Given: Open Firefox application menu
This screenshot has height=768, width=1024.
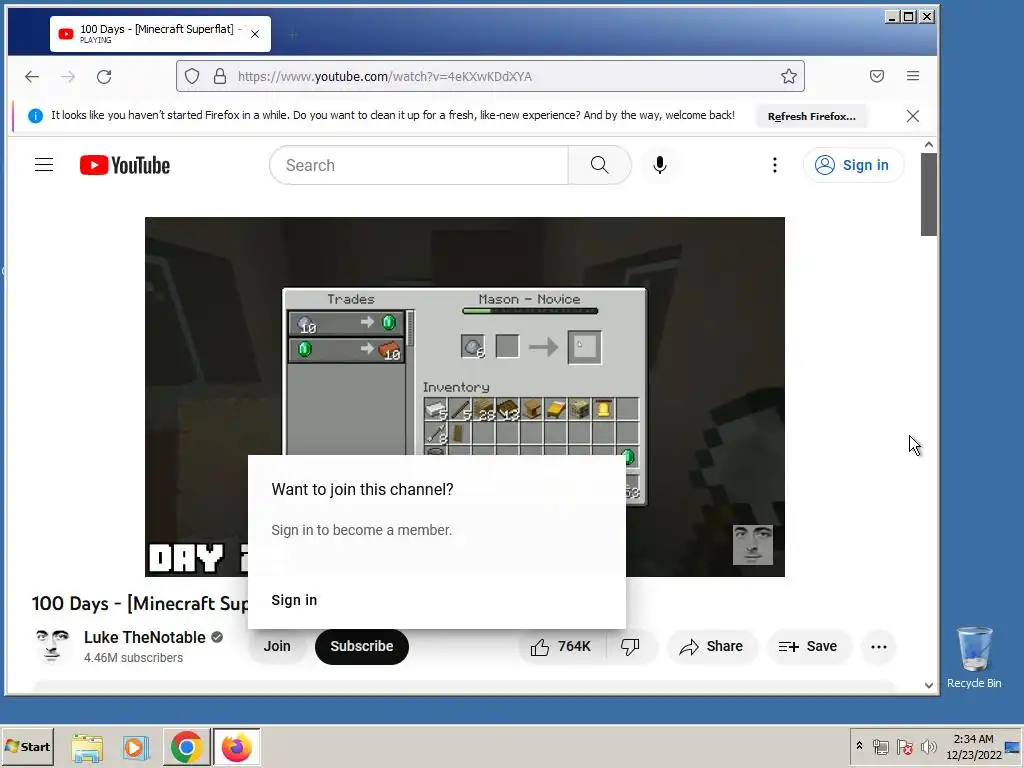Looking at the screenshot, I should [x=913, y=76].
